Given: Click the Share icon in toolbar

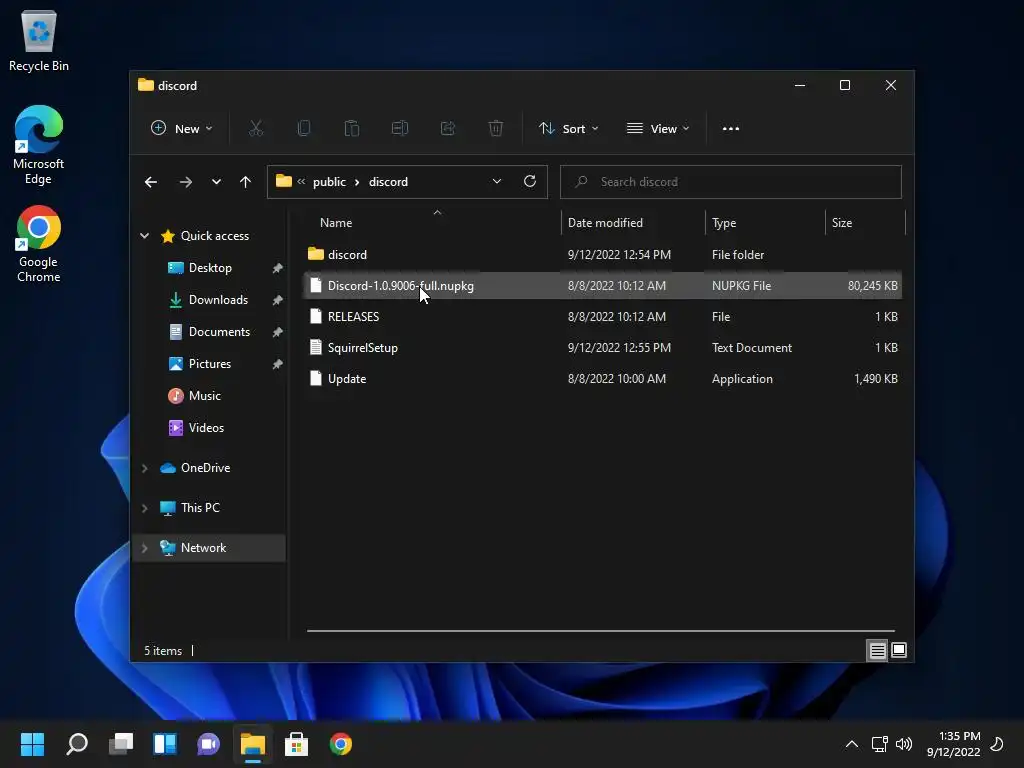Looking at the screenshot, I should tap(448, 129).
